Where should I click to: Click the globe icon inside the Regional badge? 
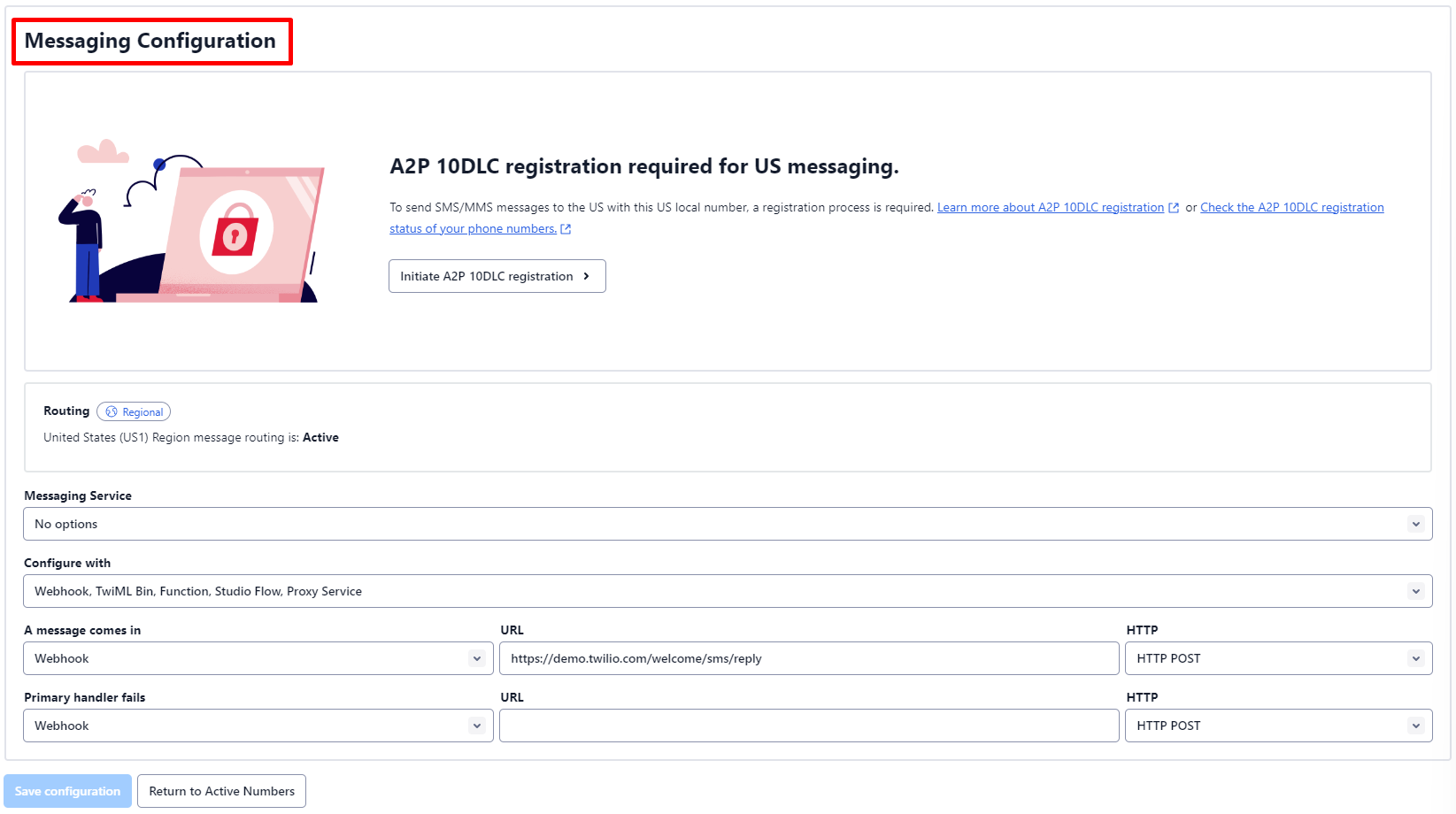111,411
